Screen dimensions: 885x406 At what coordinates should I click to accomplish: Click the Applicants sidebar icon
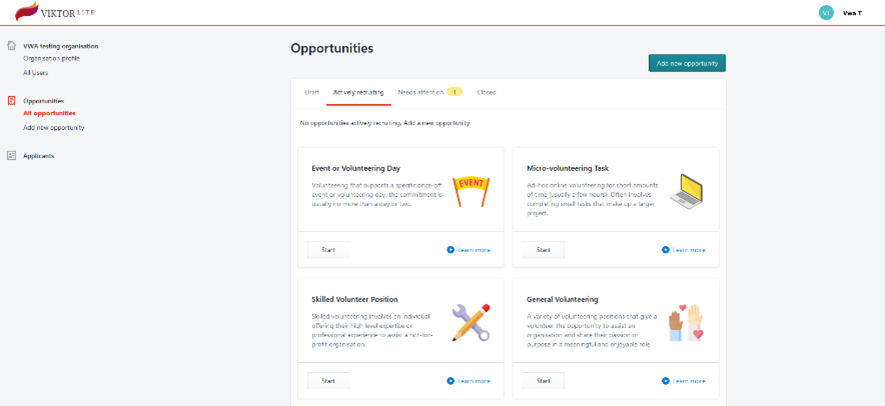click(12, 156)
